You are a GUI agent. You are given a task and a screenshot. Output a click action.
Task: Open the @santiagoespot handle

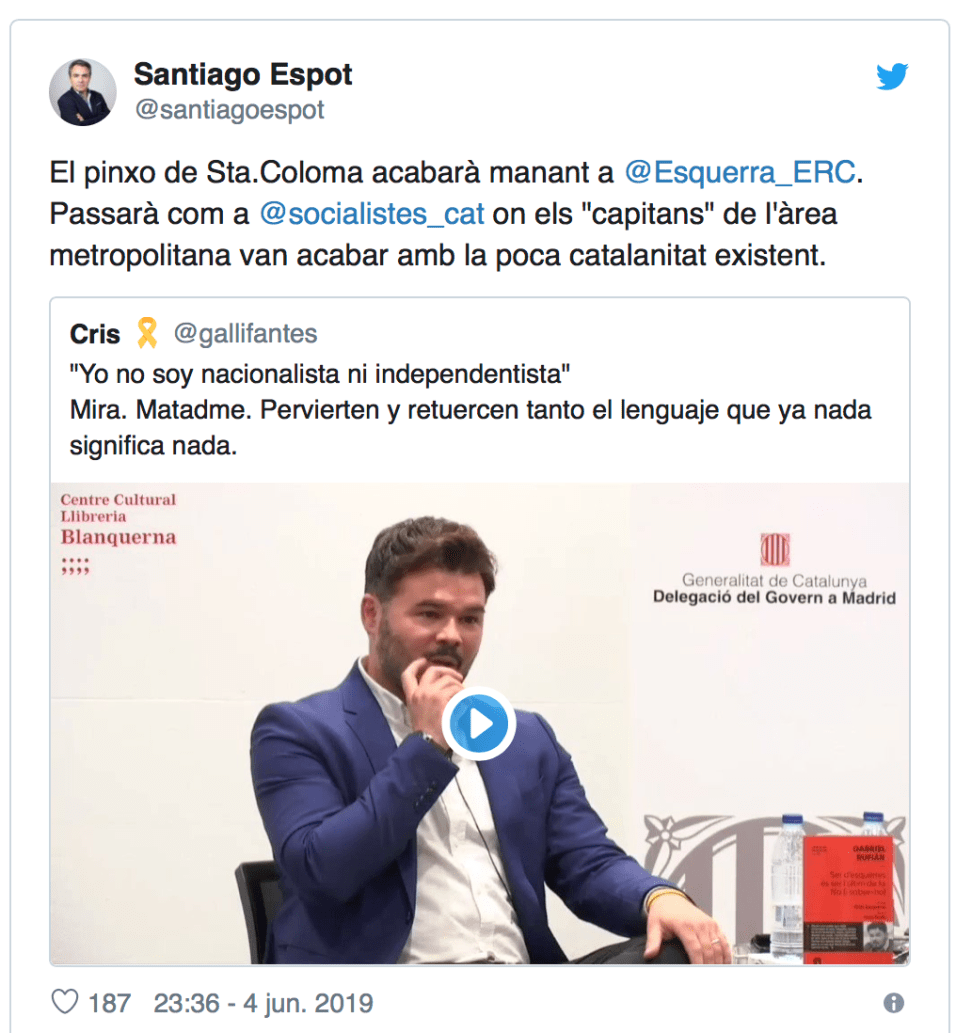229,110
